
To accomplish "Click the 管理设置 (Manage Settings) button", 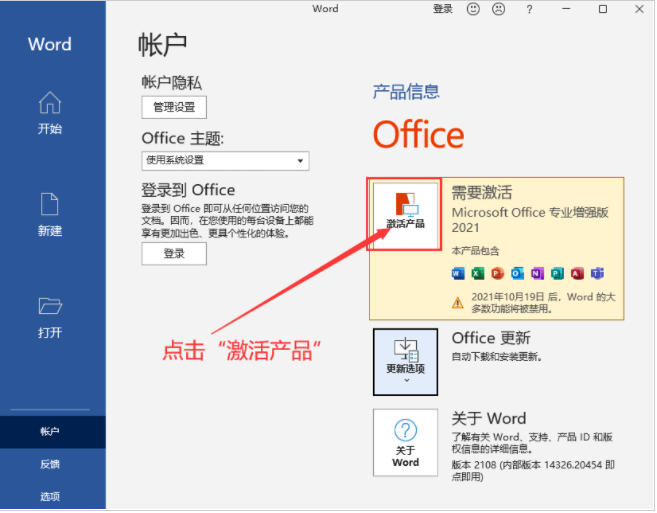I will tap(173, 106).
